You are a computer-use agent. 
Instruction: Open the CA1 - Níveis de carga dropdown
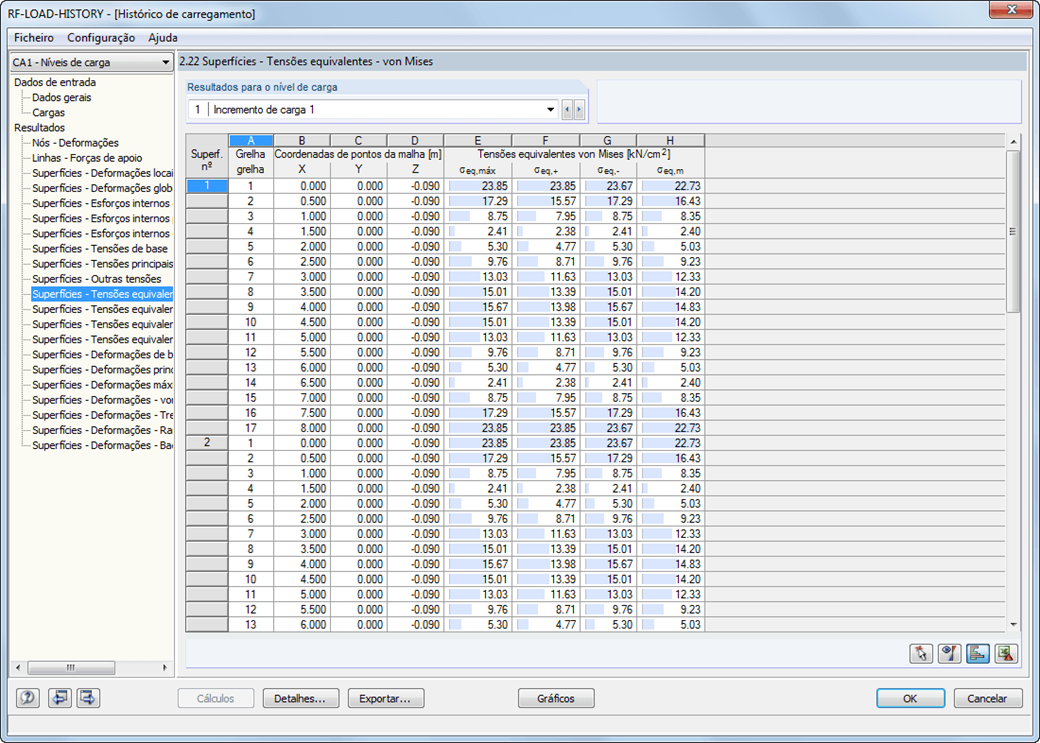click(92, 62)
